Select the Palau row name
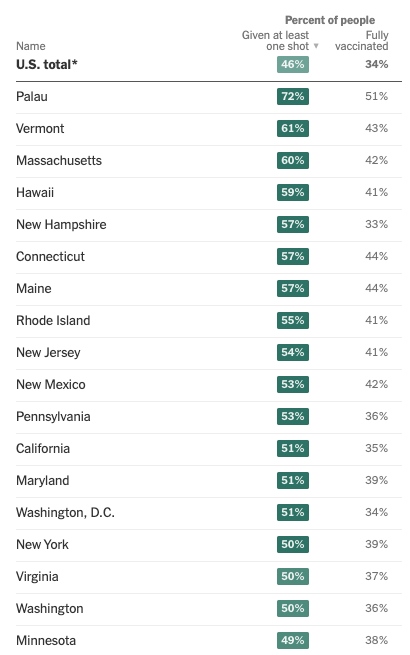Screen dimensions: 410x655 (x=32, y=96)
